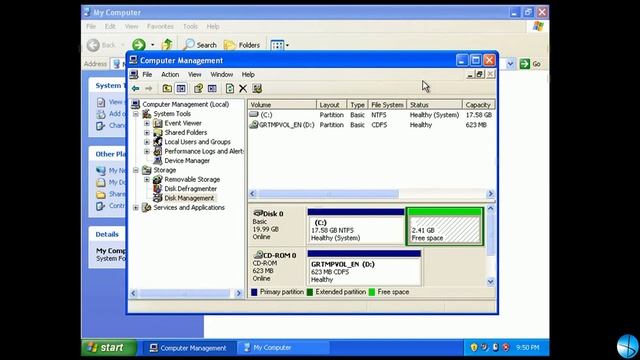Select the GRTMPVOL_EN (D:) CDFS partition block

click(x=364, y=268)
